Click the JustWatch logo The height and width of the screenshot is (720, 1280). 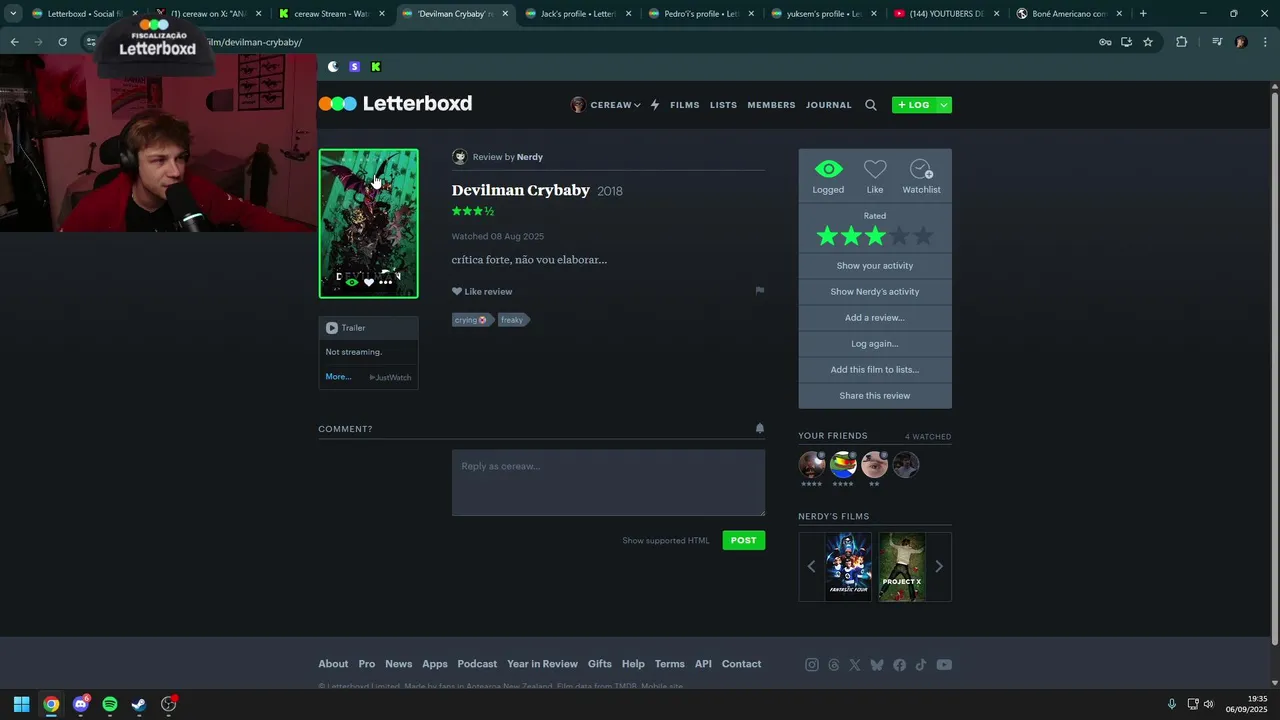390,377
